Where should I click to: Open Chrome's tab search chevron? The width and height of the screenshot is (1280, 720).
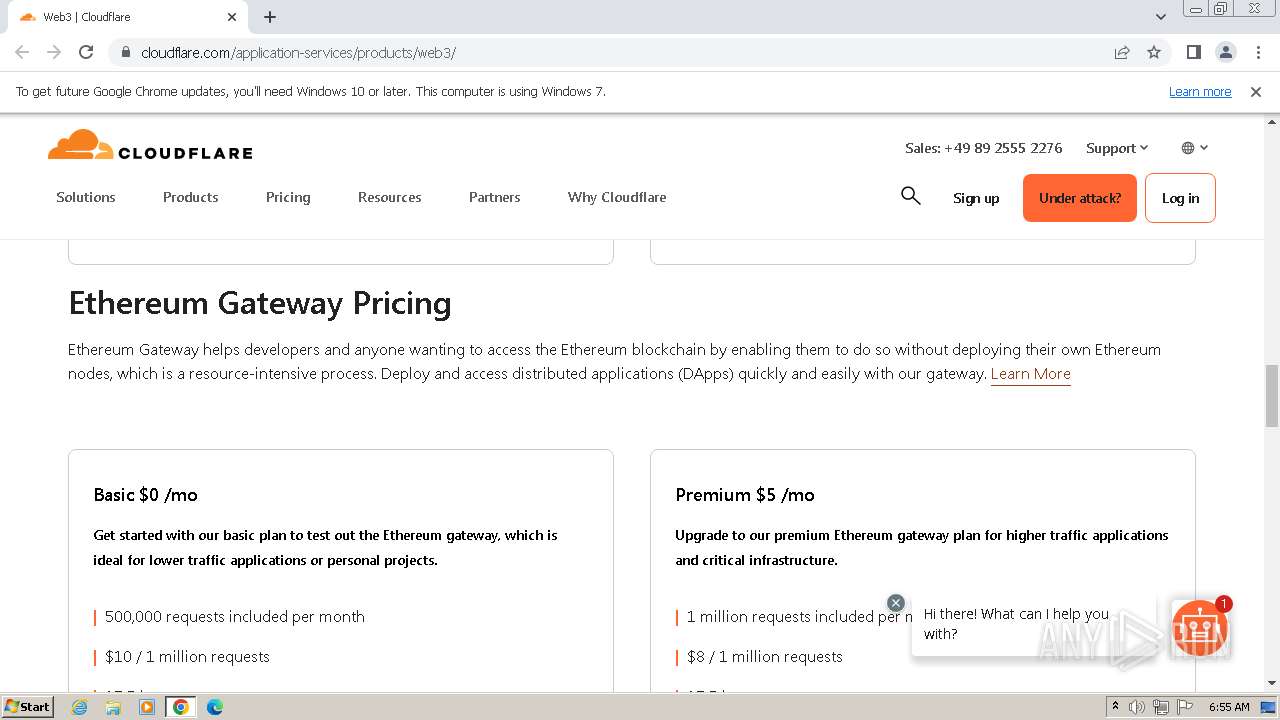(1160, 17)
